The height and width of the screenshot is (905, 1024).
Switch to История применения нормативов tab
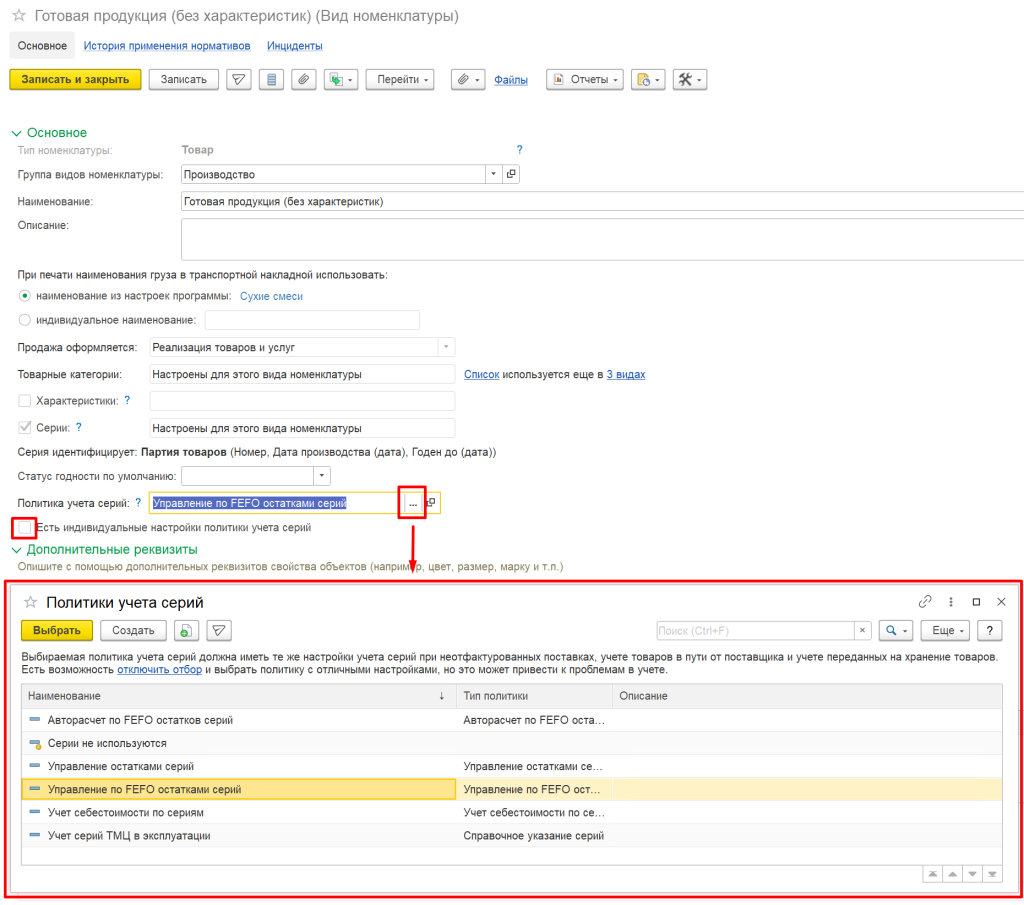tap(167, 46)
